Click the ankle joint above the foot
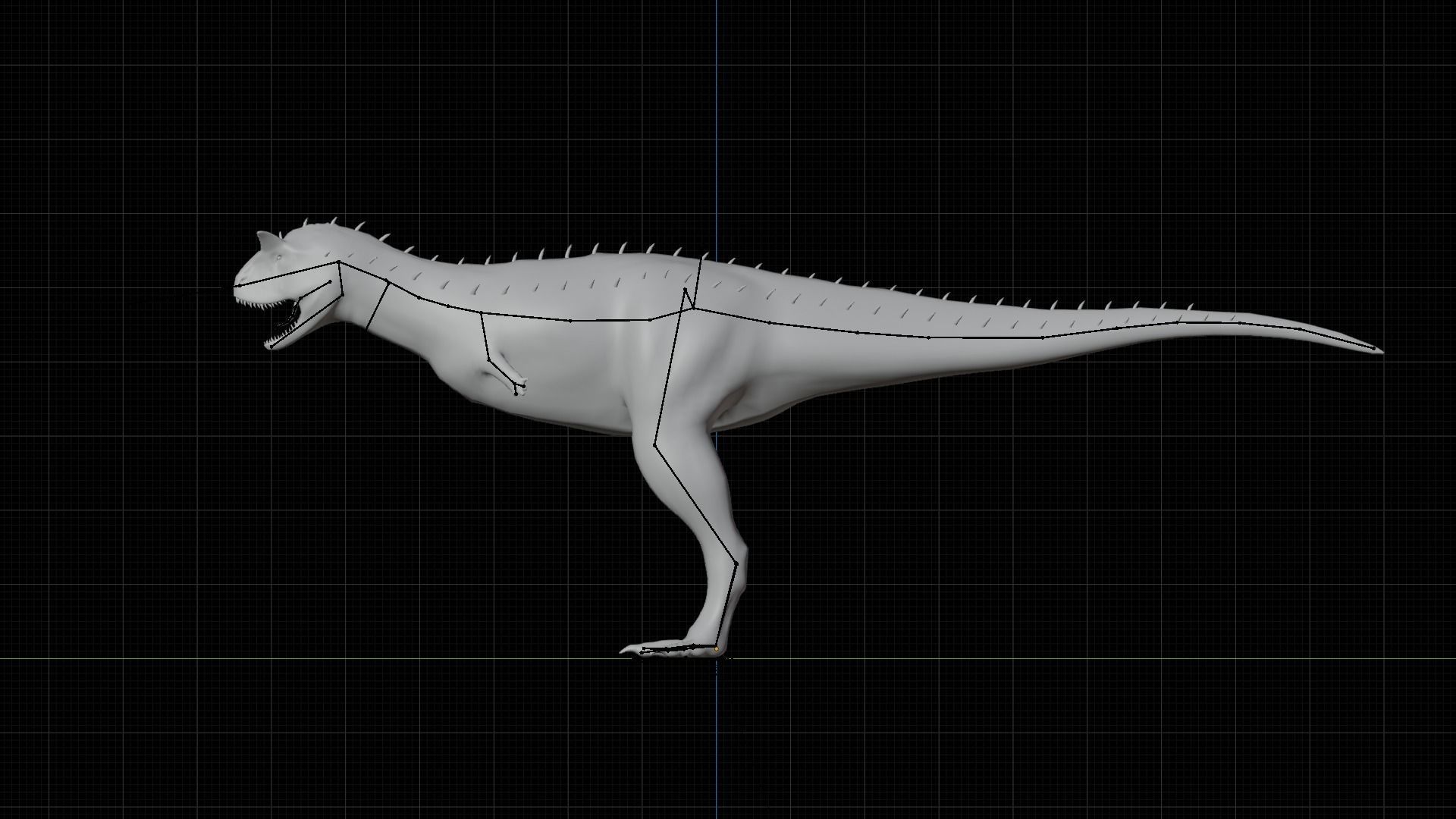Image resolution: width=1456 pixels, height=819 pixels. pos(736,564)
